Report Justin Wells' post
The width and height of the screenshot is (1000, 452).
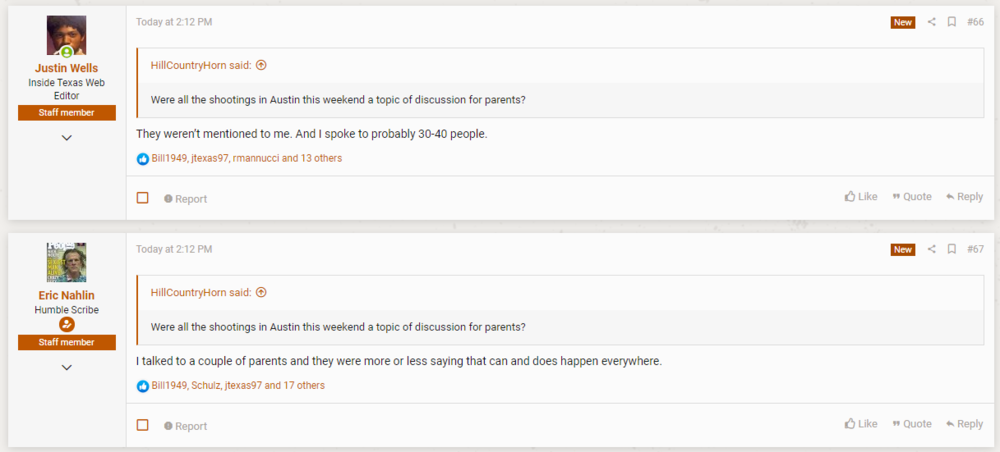(186, 199)
